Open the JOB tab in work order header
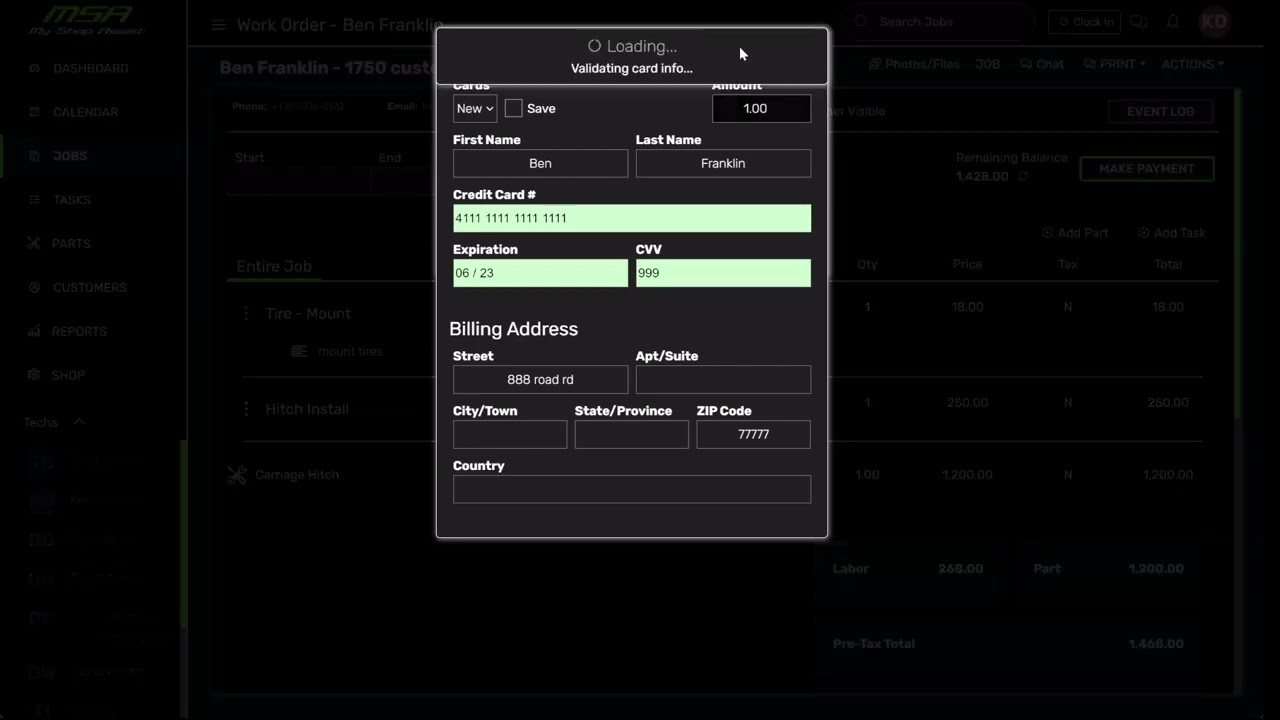Screen dimensions: 1280x720 [988, 64]
